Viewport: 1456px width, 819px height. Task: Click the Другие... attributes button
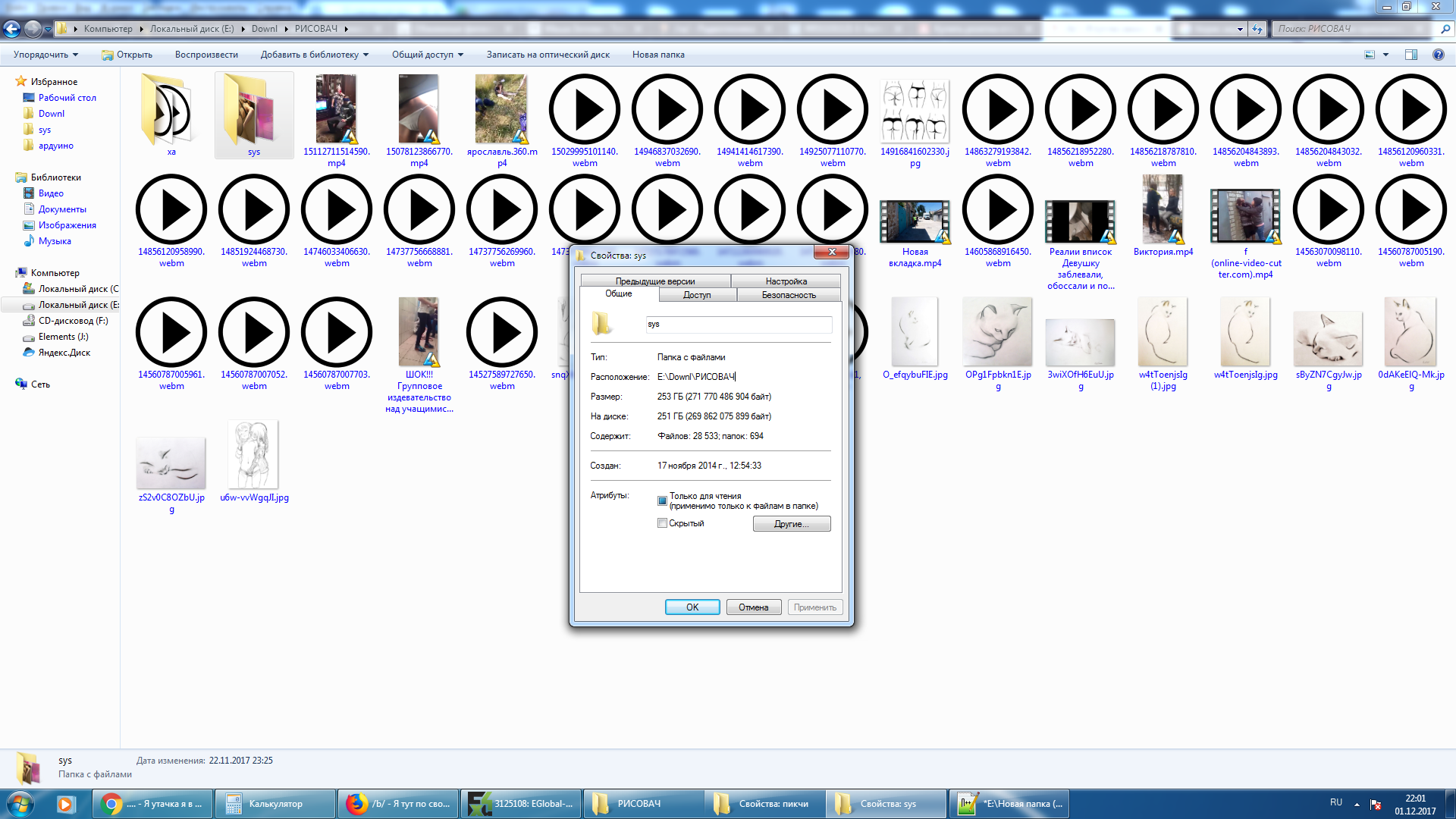[x=791, y=524]
